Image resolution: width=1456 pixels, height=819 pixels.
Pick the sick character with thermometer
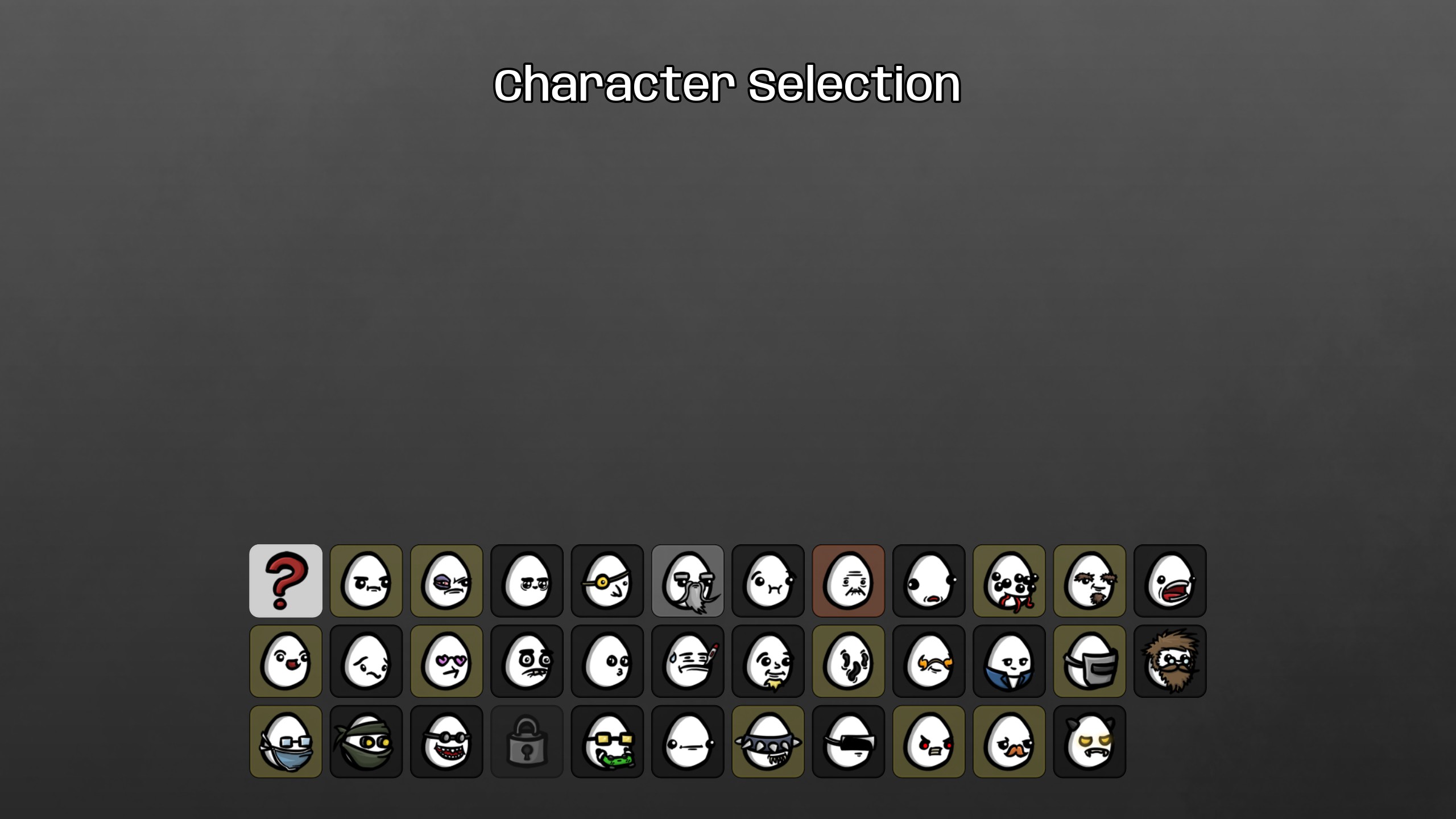688,661
